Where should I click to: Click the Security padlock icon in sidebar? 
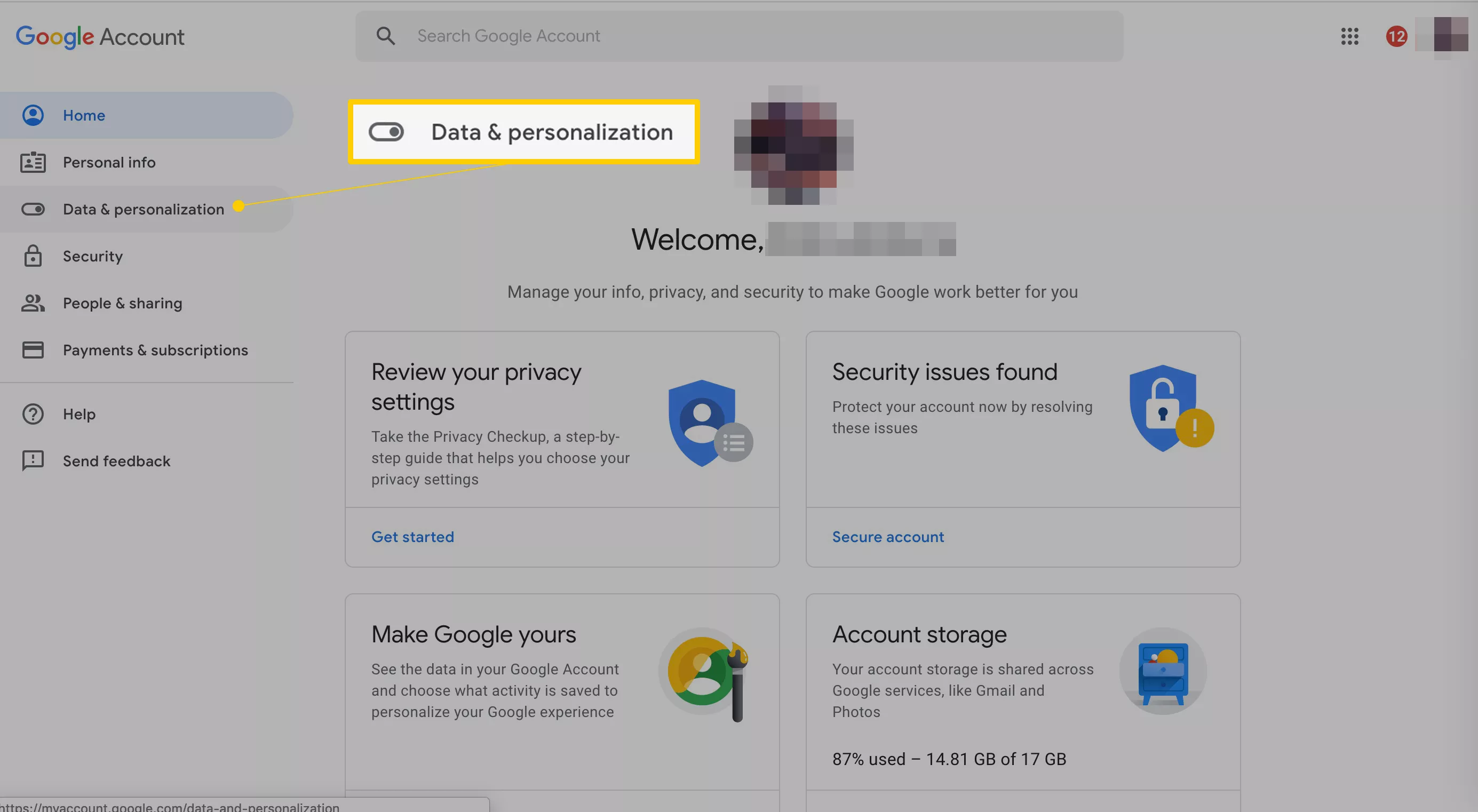coord(33,256)
